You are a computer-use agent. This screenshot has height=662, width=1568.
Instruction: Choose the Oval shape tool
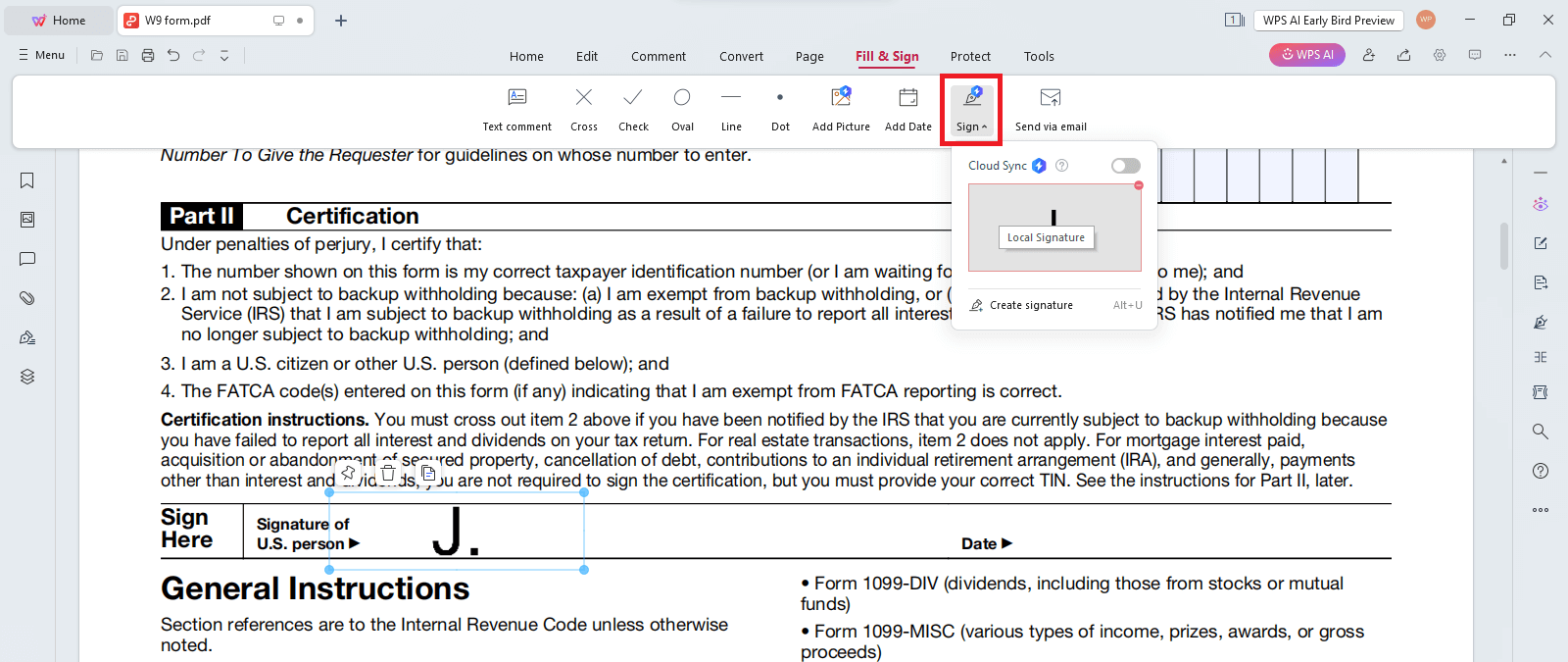(x=682, y=108)
